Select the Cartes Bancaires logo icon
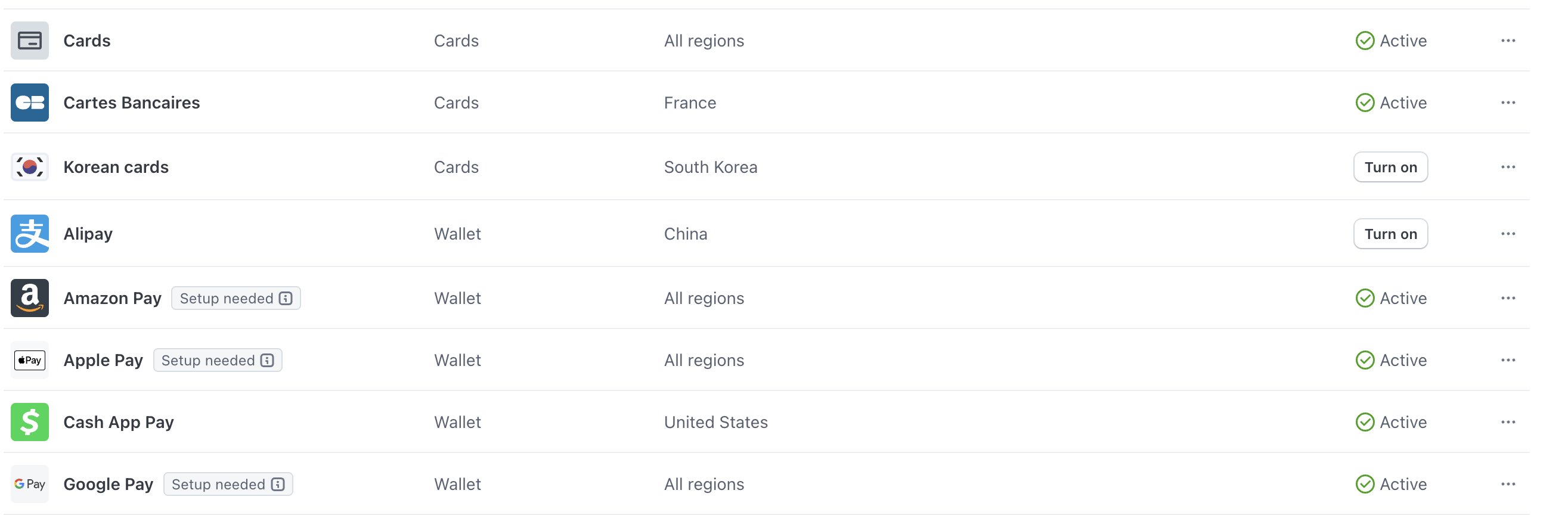The height and width of the screenshot is (515, 1568). [x=29, y=103]
